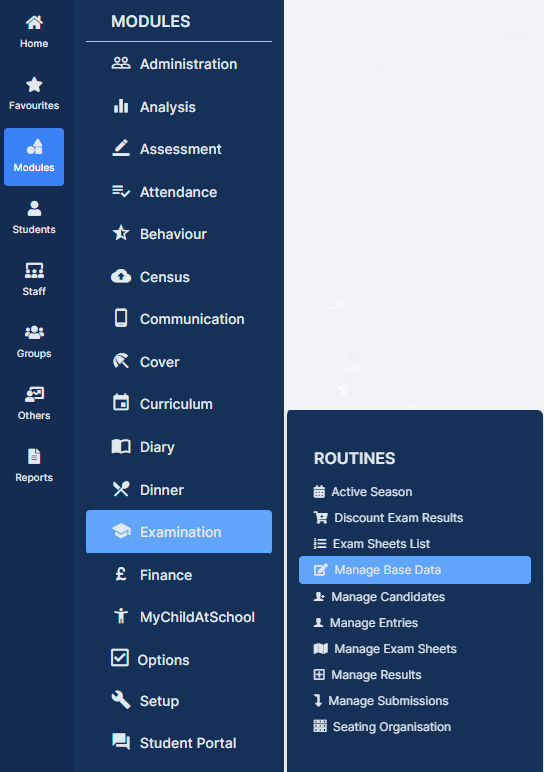The height and width of the screenshot is (772, 544).
Task: Click the Home house icon
Action: (34, 23)
